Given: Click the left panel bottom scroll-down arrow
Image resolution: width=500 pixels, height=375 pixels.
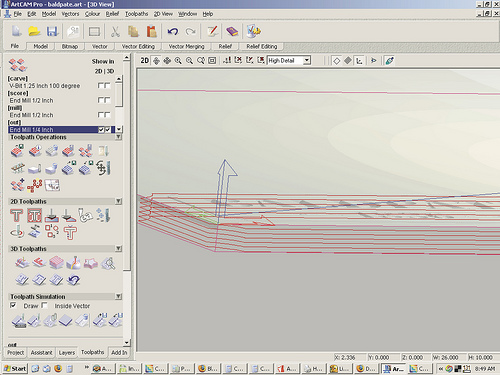Looking at the screenshot, I should (126, 342).
